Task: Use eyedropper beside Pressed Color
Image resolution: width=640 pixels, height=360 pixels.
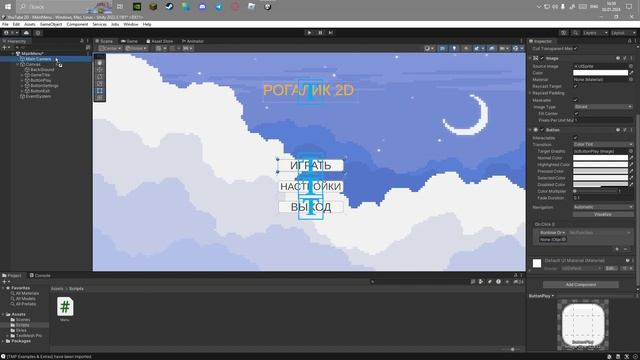Action: [x=631, y=171]
